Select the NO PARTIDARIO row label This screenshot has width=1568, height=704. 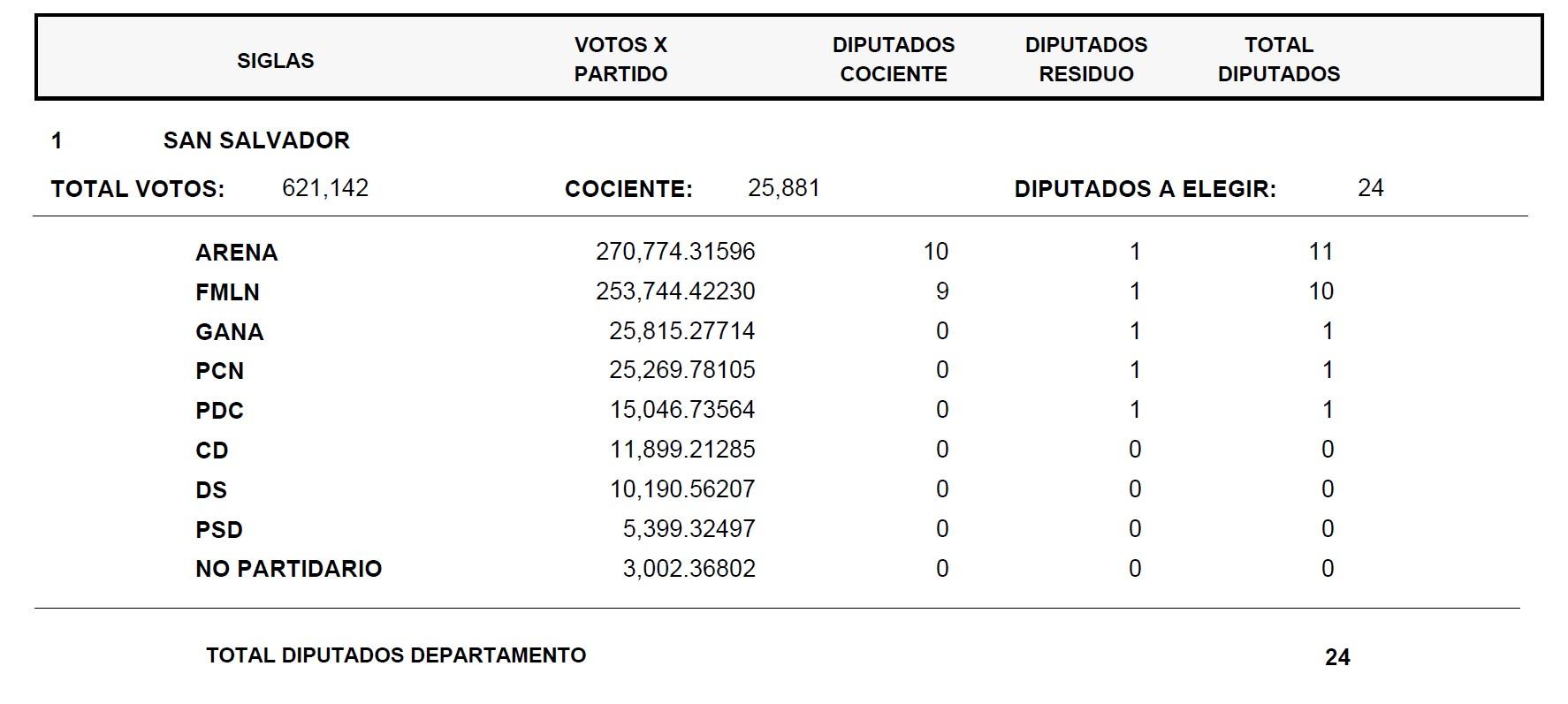(x=289, y=569)
